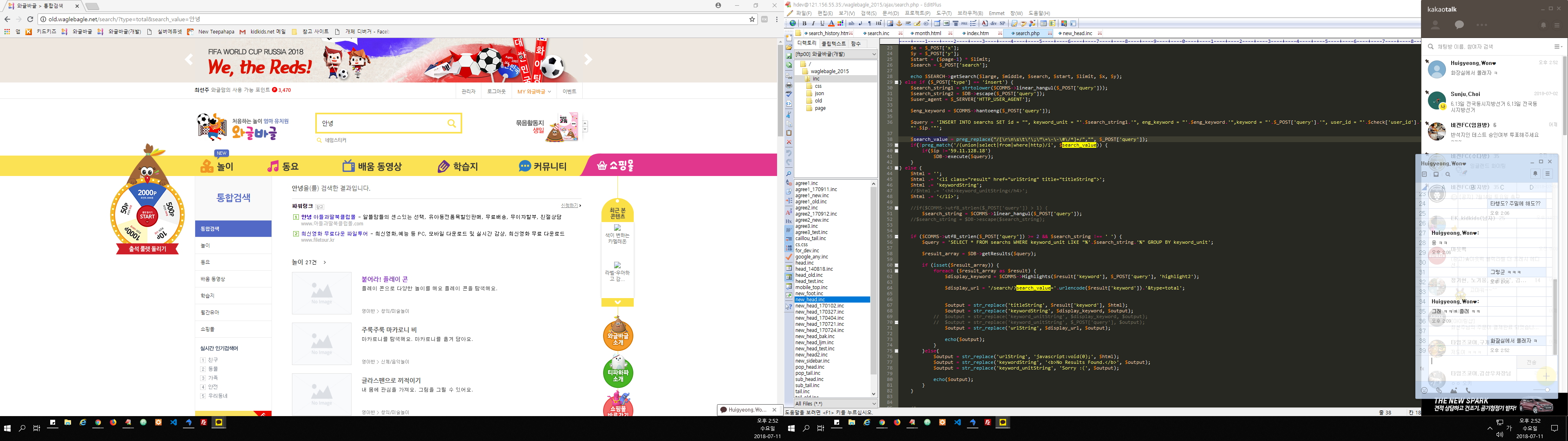Viewport: 1568px width, 441px height.
Task: Expand the yellow arrow under 최근 본 콘텐츠
Action: 617,302
